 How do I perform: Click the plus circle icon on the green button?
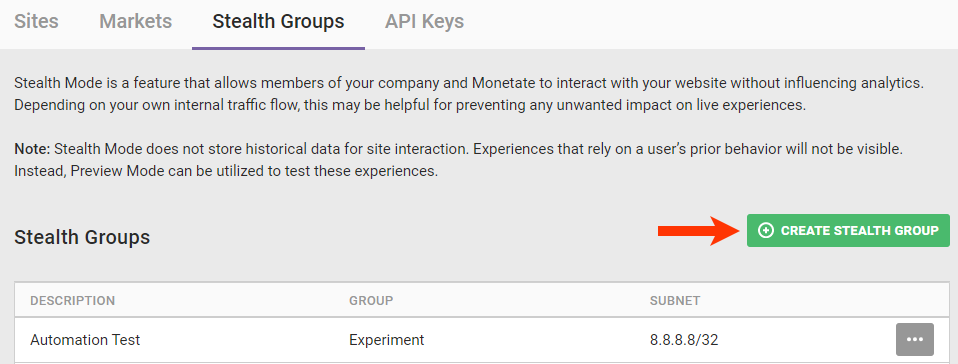coord(766,230)
